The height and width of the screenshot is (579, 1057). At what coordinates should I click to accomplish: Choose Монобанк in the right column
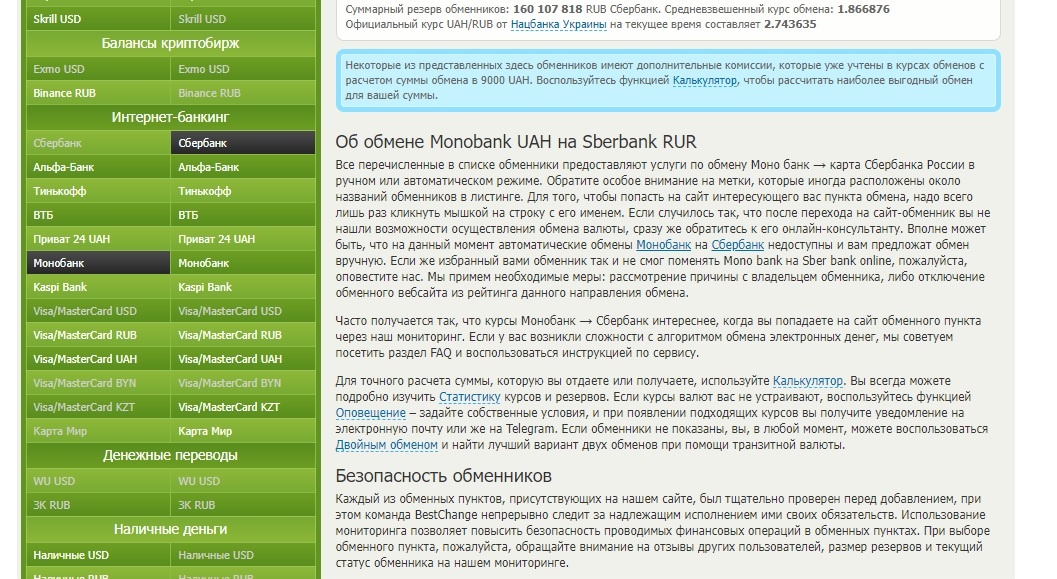pos(243,263)
